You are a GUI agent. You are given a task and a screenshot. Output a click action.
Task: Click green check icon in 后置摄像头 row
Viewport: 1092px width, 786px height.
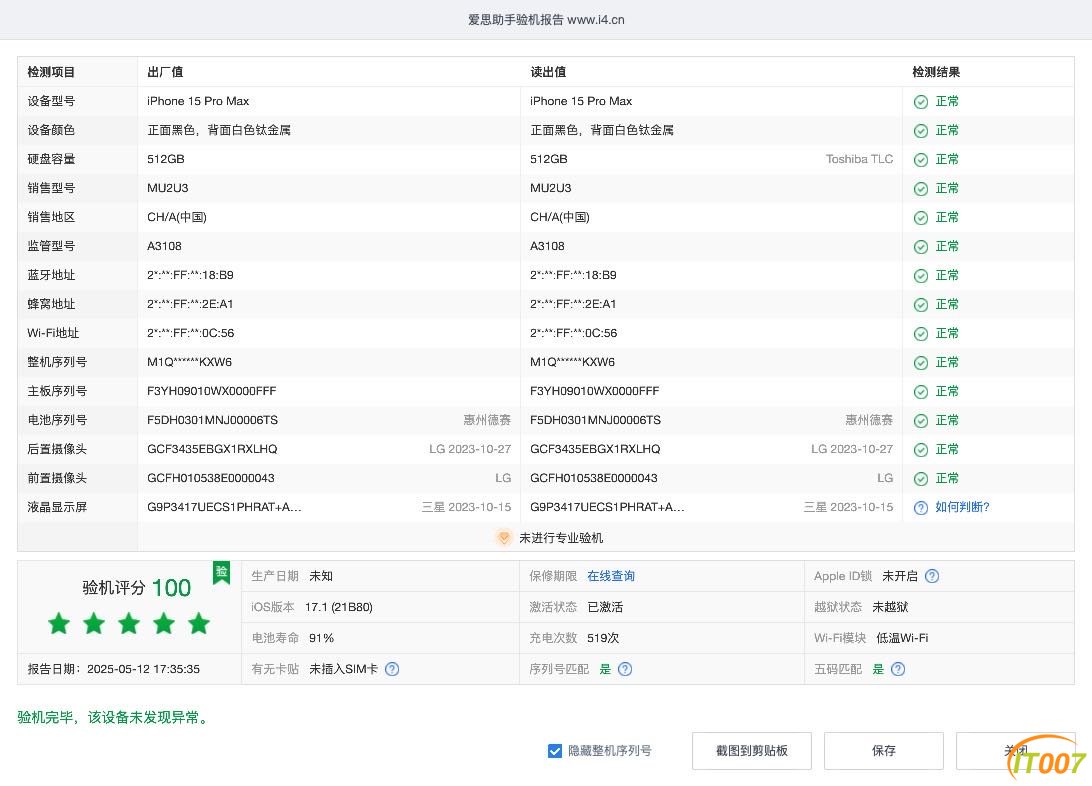921,450
